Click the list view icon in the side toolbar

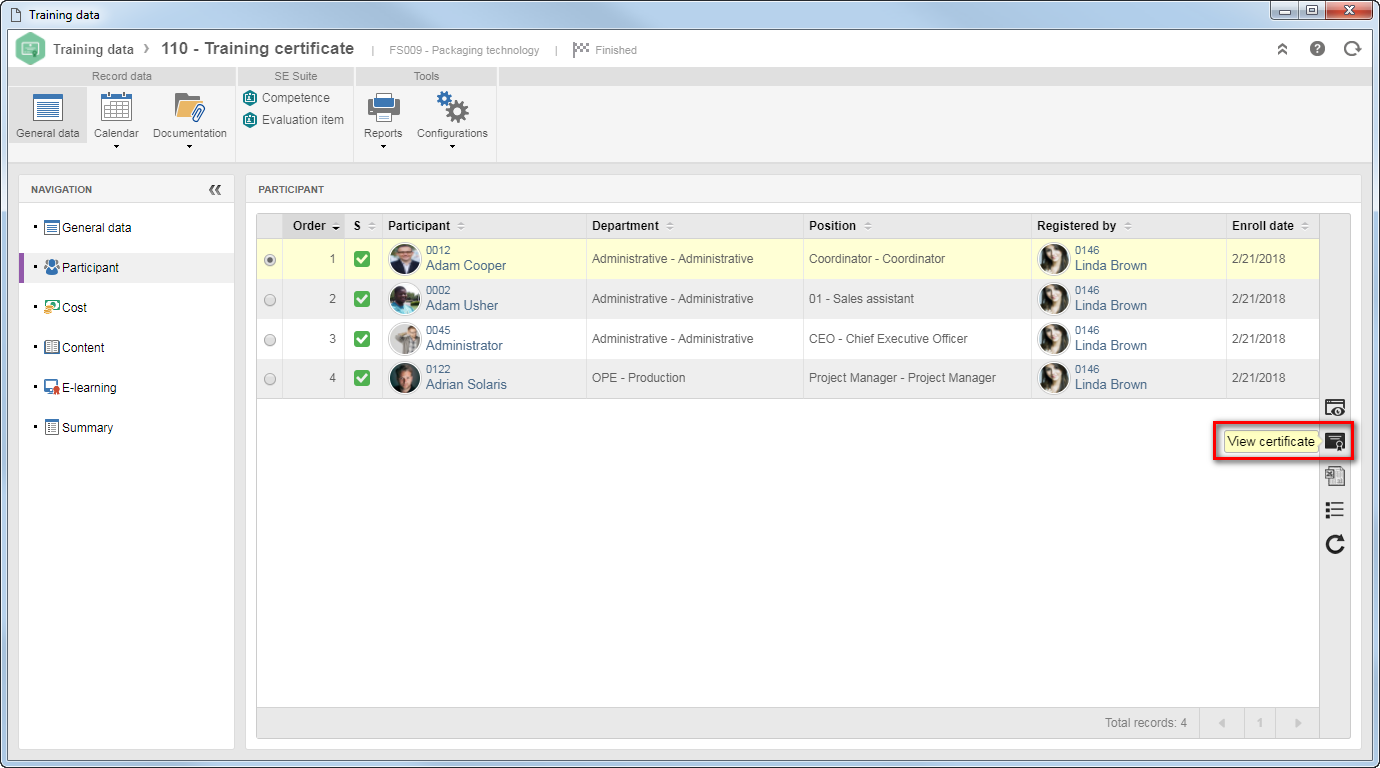click(x=1335, y=510)
